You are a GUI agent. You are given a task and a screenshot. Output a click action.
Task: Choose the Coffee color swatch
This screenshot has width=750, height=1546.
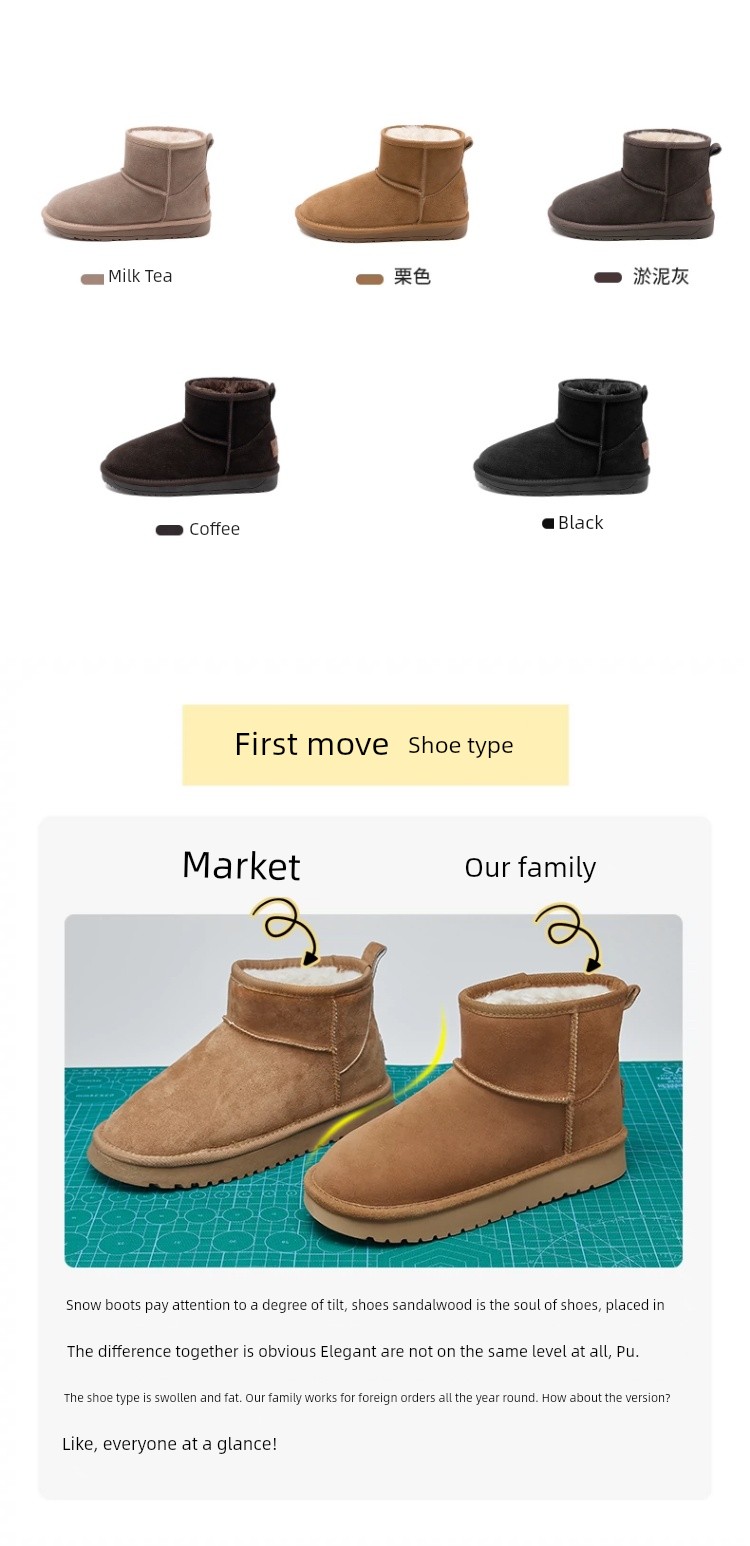(169, 530)
